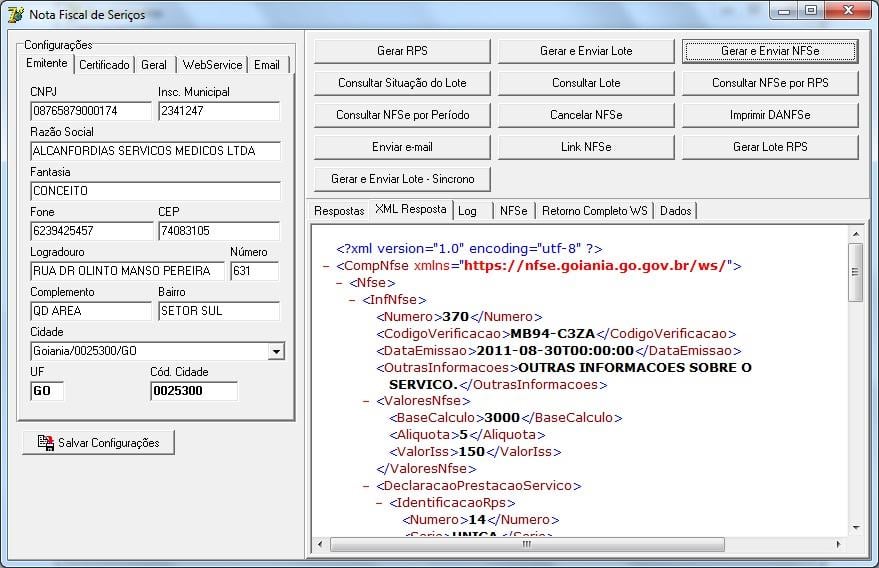Show the Respostas tab
This screenshot has height=568, width=879.
[339, 211]
